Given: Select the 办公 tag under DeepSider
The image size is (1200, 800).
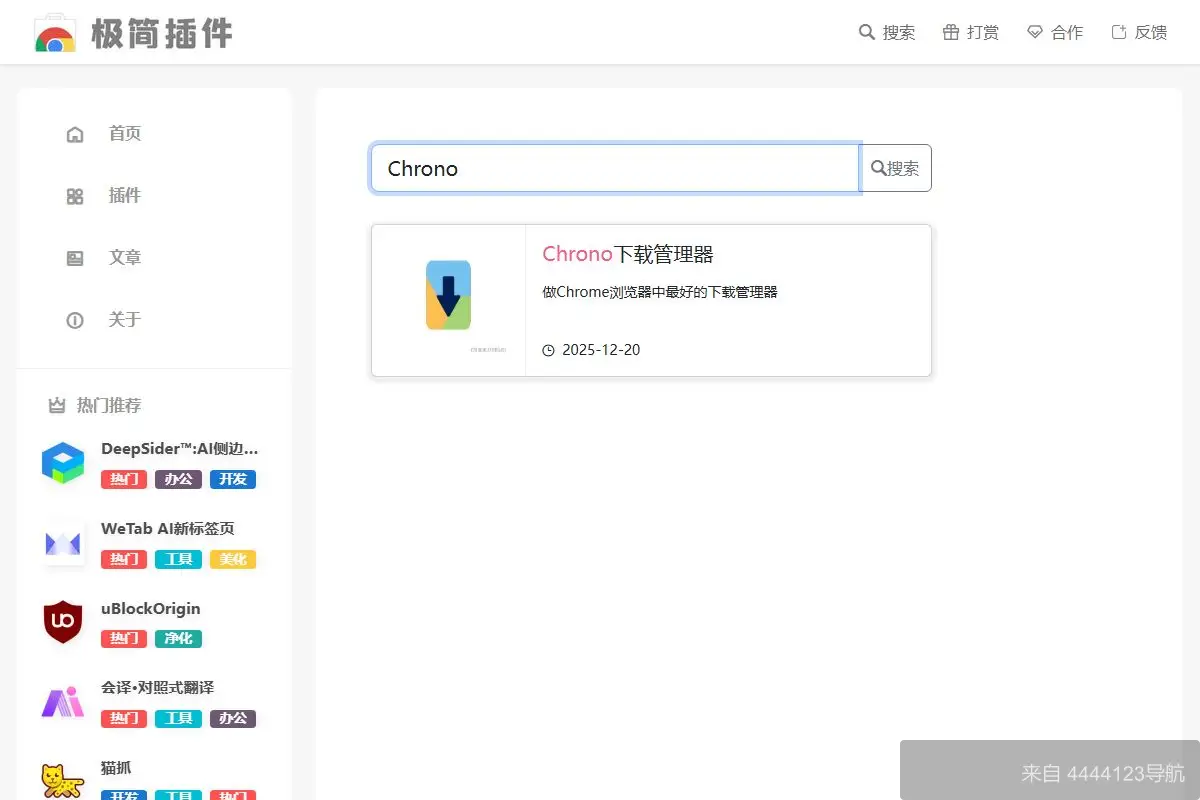Looking at the screenshot, I should point(178,479).
